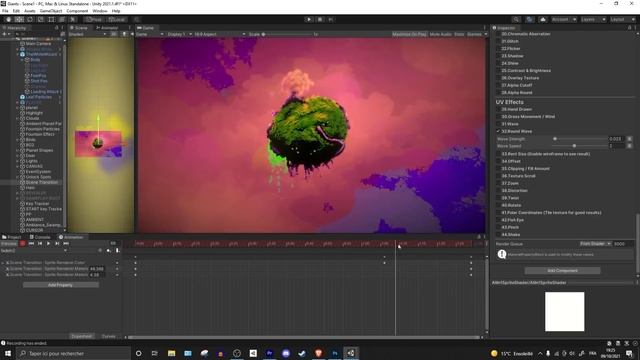This screenshot has width=640, height=360.
Task: Toggle the 32.Round Wave checkbox
Action: (x=498, y=131)
